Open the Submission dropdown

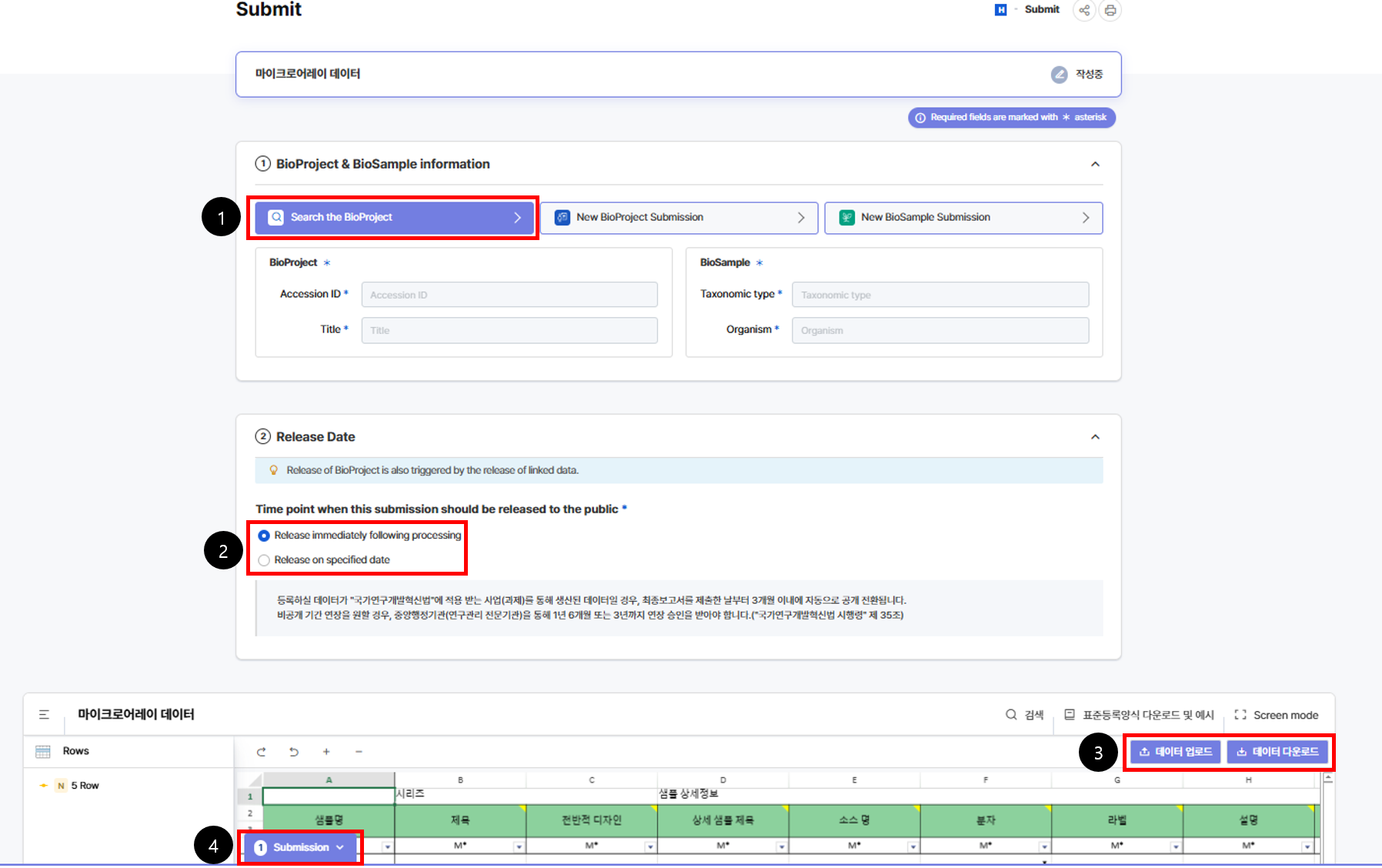click(x=300, y=847)
